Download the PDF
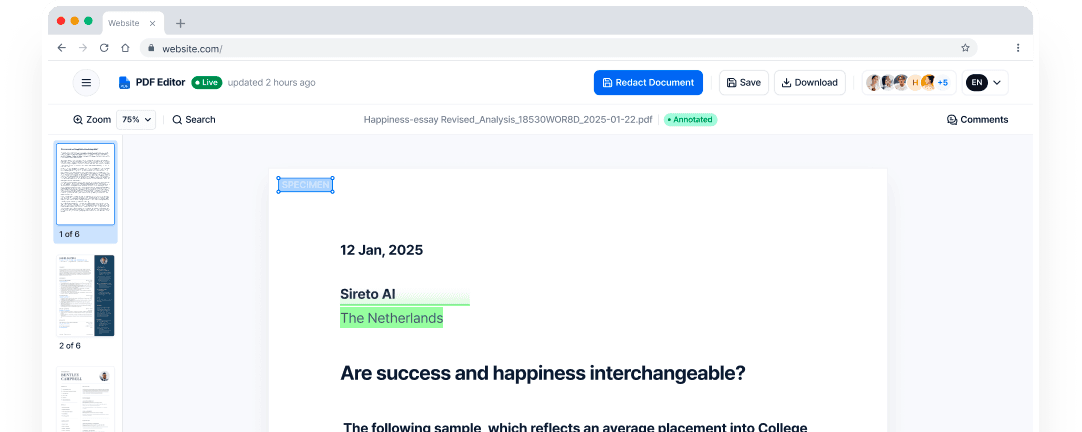The width and height of the screenshot is (1082, 432). tap(809, 83)
